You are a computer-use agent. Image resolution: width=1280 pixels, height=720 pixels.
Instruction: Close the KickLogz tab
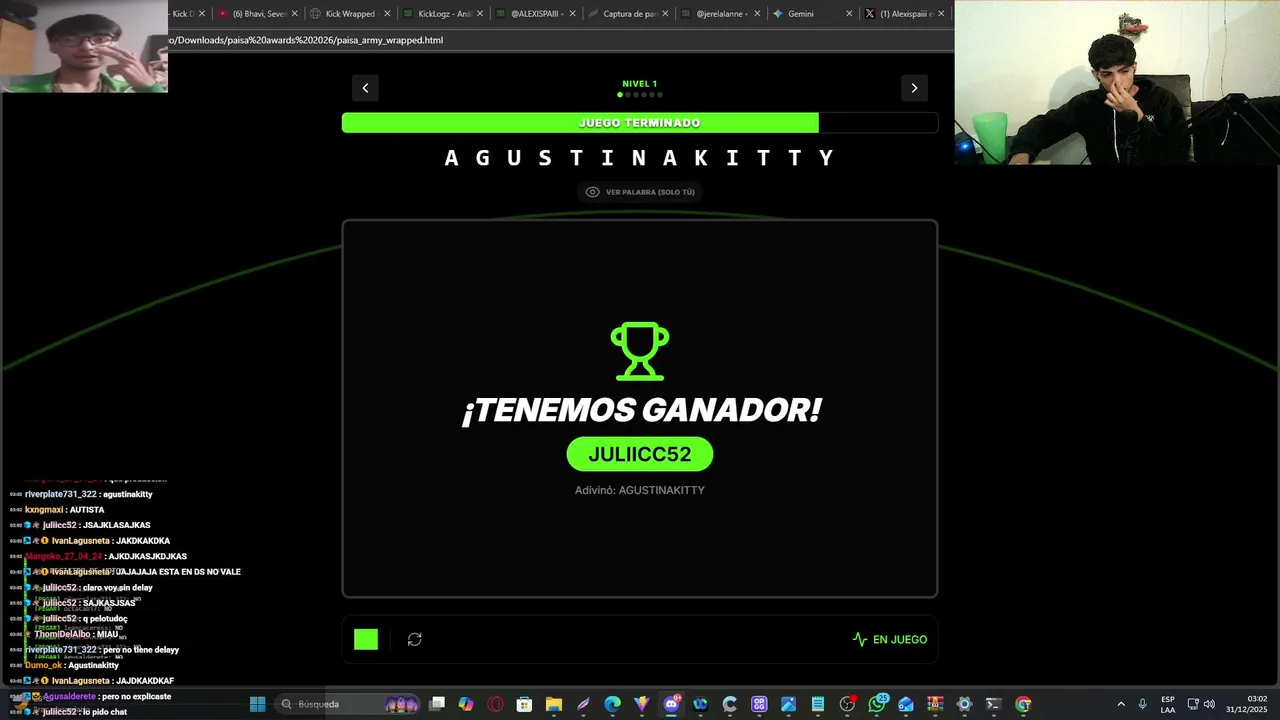[480, 14]
